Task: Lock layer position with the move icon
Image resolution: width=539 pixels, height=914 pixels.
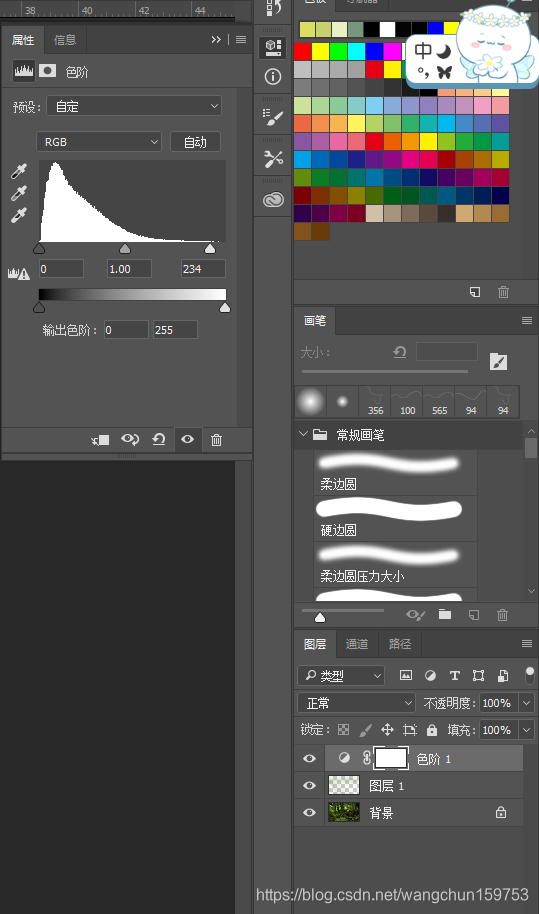Action: (x=387, y=729)
